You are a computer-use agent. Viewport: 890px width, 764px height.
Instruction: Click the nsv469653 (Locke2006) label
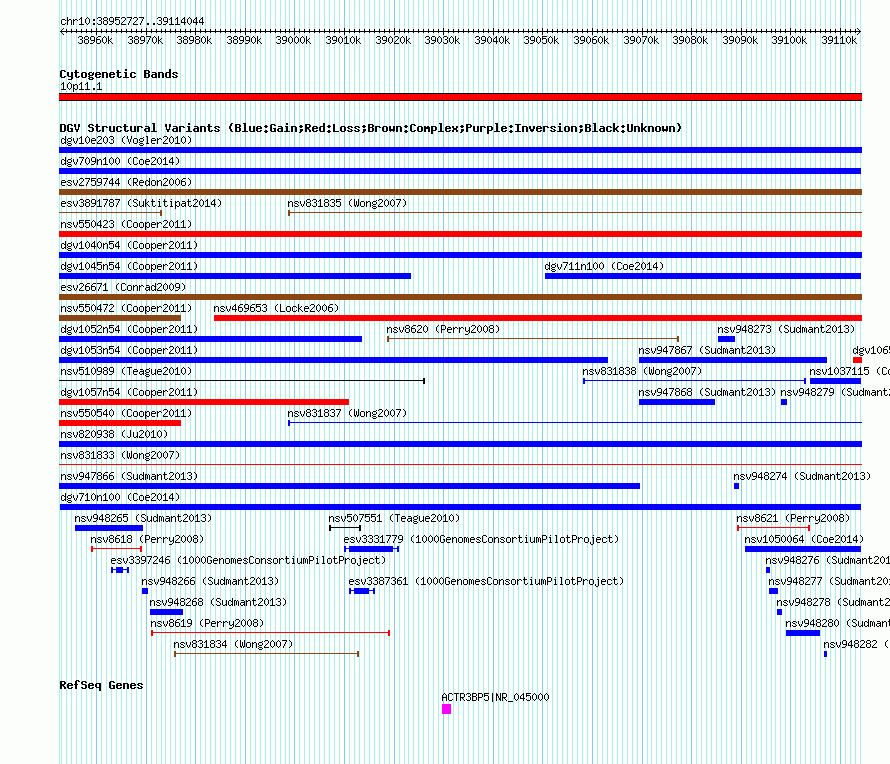276,308
